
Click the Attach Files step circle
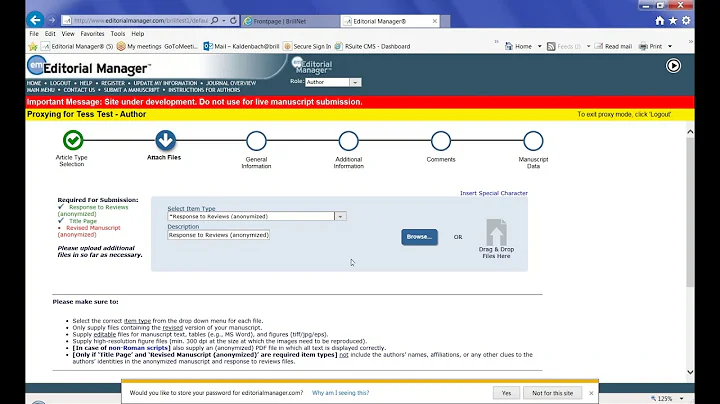tap(165, 140)
